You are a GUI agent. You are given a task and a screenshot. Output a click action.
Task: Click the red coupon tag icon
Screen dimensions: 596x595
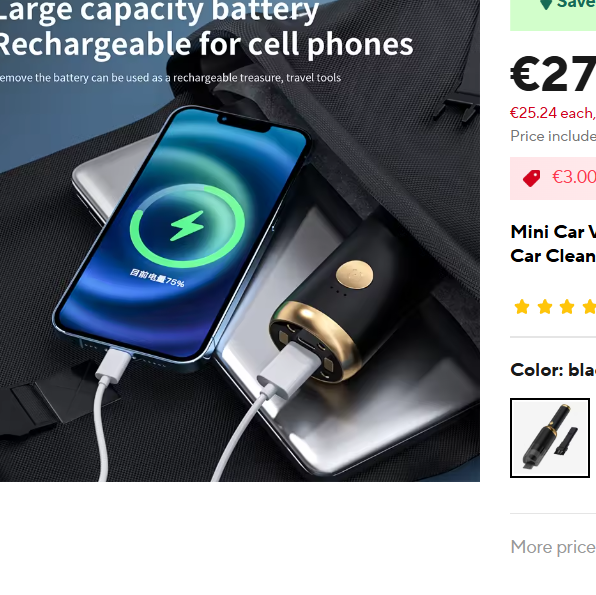pos(531,178)
